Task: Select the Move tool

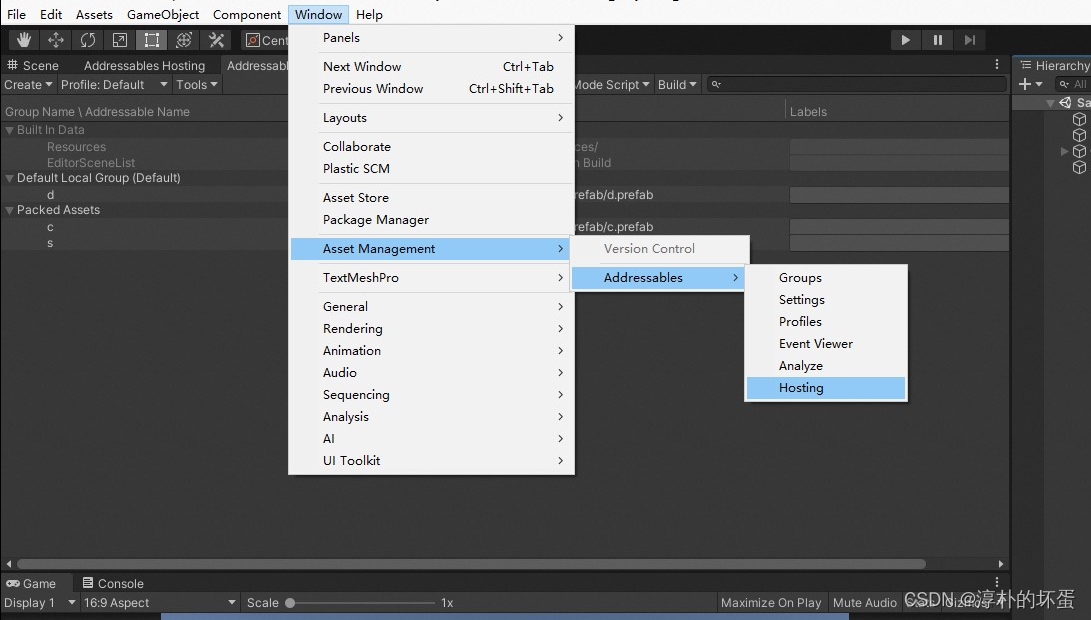Action: 56,40
